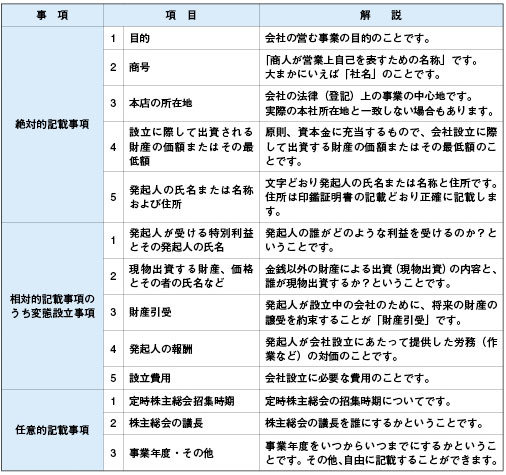Click explanation 会社の法律（登記）上の事業の中心地です
This screenshot has height=475, width=506.
coord(381,103)
